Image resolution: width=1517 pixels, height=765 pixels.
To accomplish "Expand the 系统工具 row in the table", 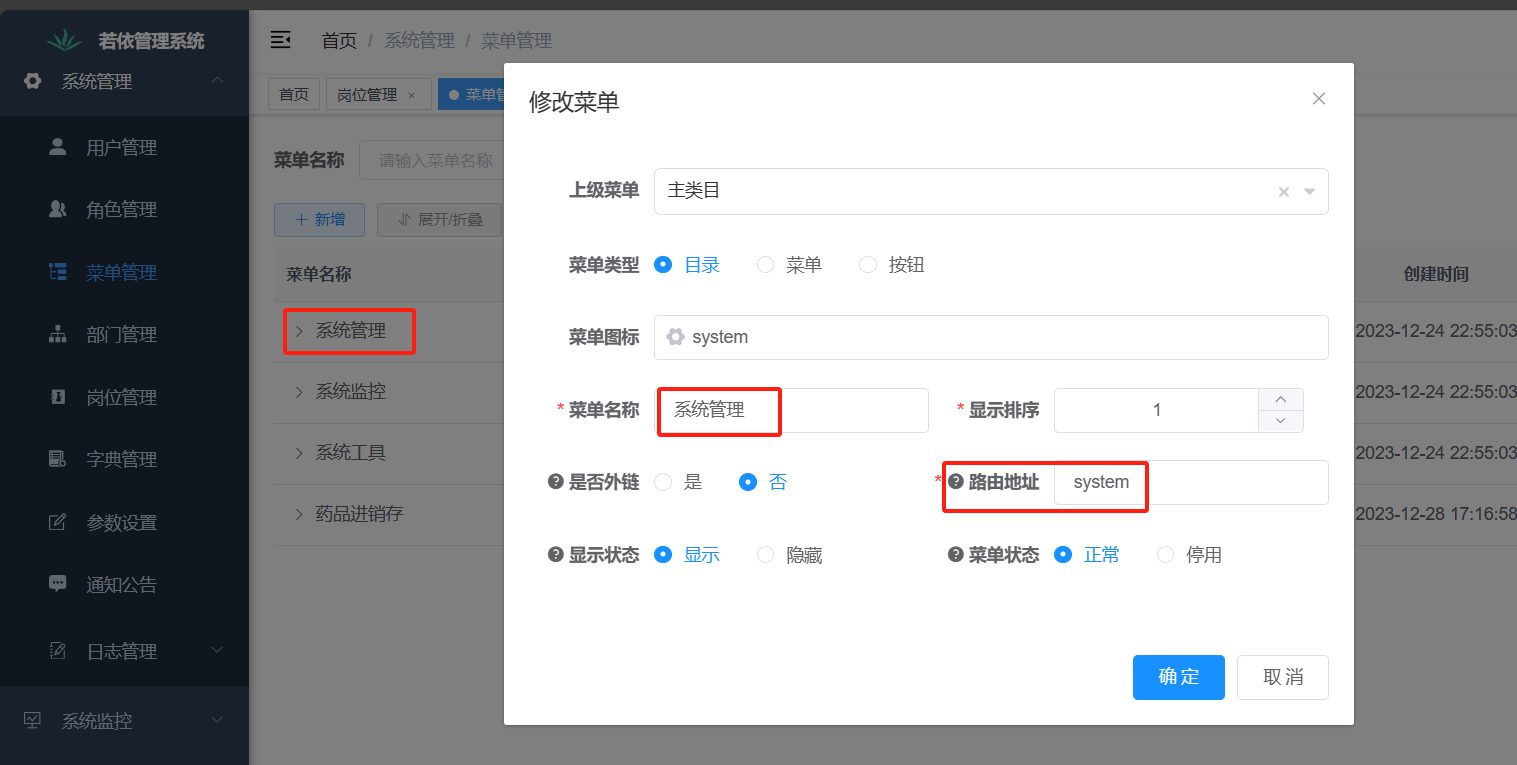I will click(299, 453).
